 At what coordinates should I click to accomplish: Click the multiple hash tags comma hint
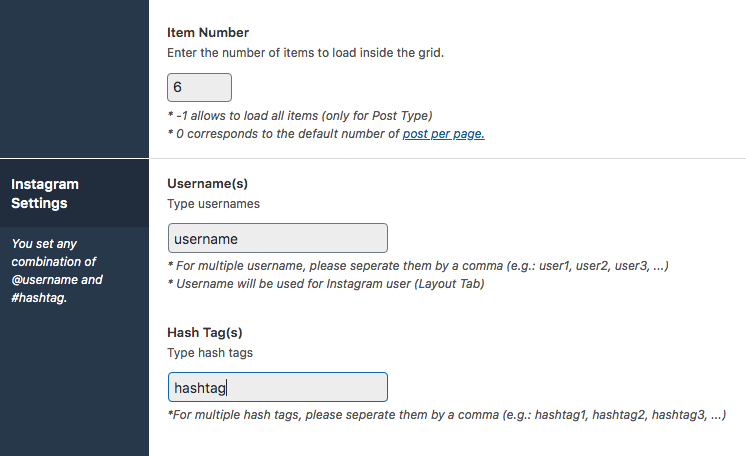447,415
